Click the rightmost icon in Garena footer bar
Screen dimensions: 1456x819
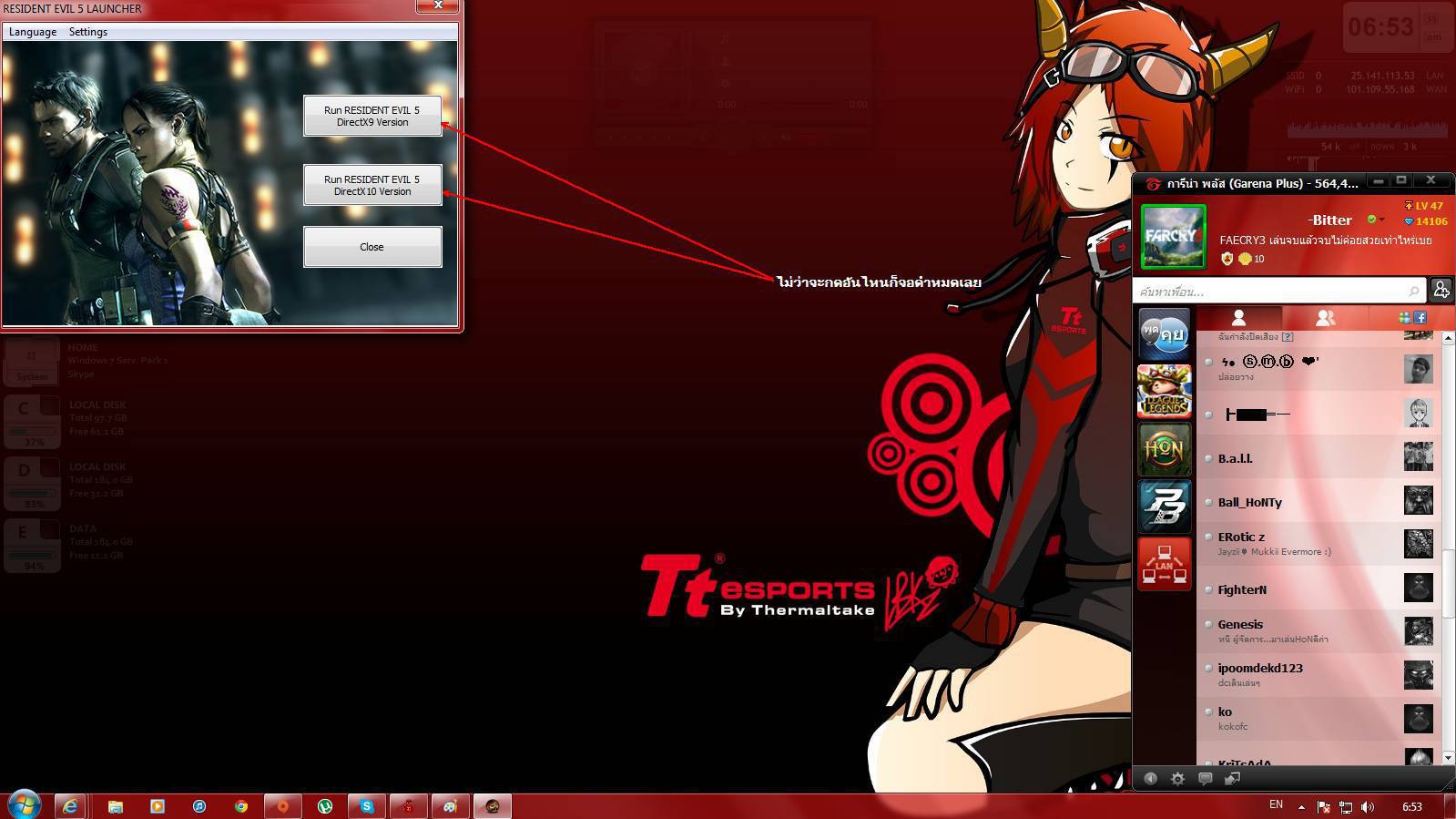[x=1232, y=779]
